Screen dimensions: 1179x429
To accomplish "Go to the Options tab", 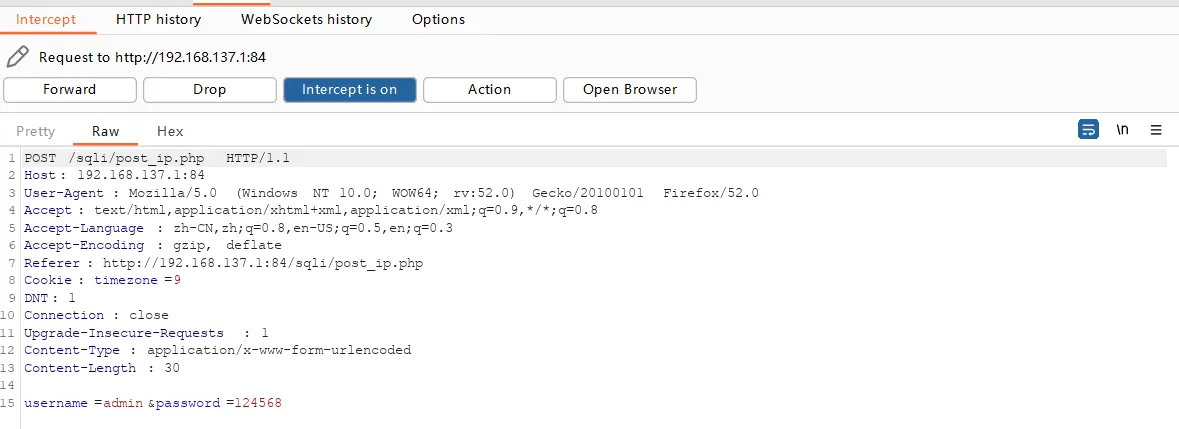I will click(438, 19).
